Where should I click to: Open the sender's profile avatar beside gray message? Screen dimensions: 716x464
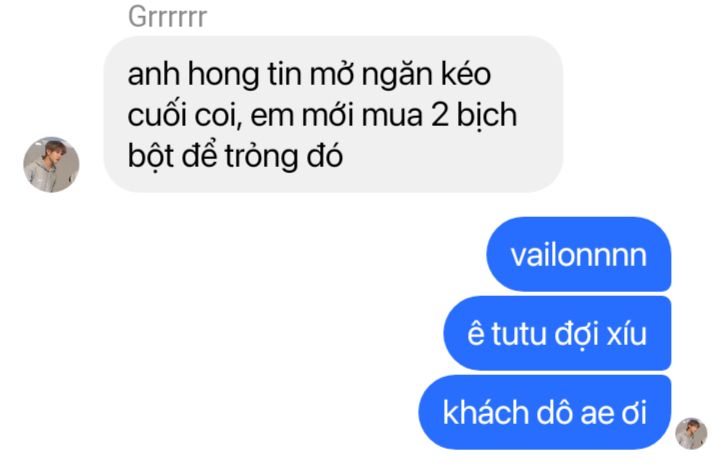pos(51,164)
